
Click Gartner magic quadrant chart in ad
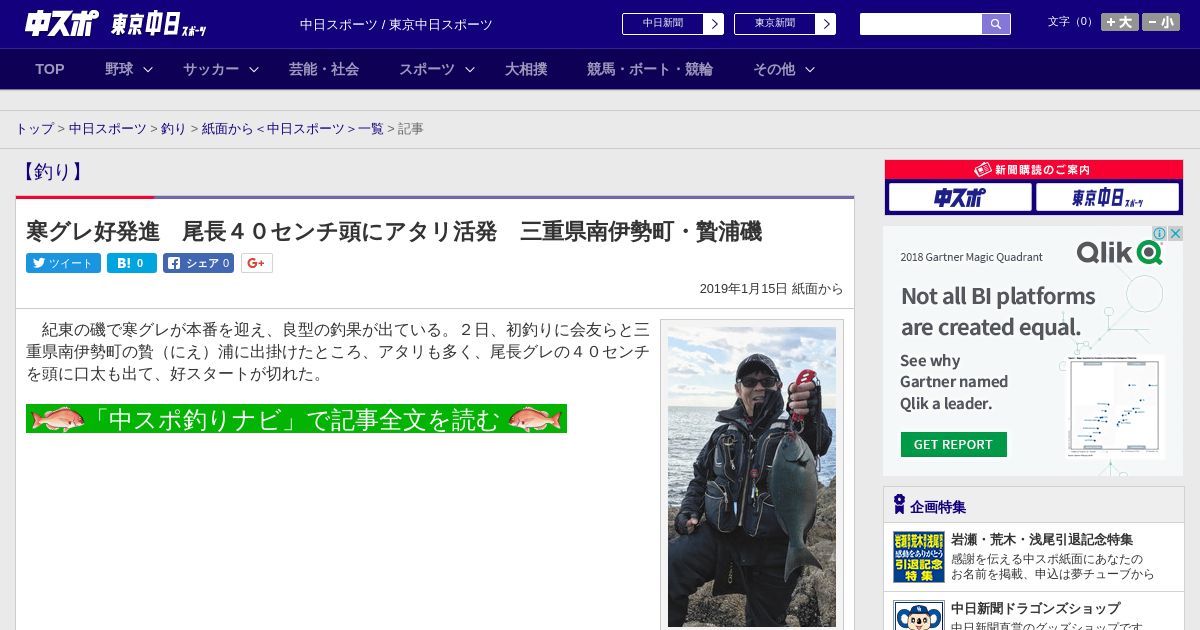point(1113,405)
